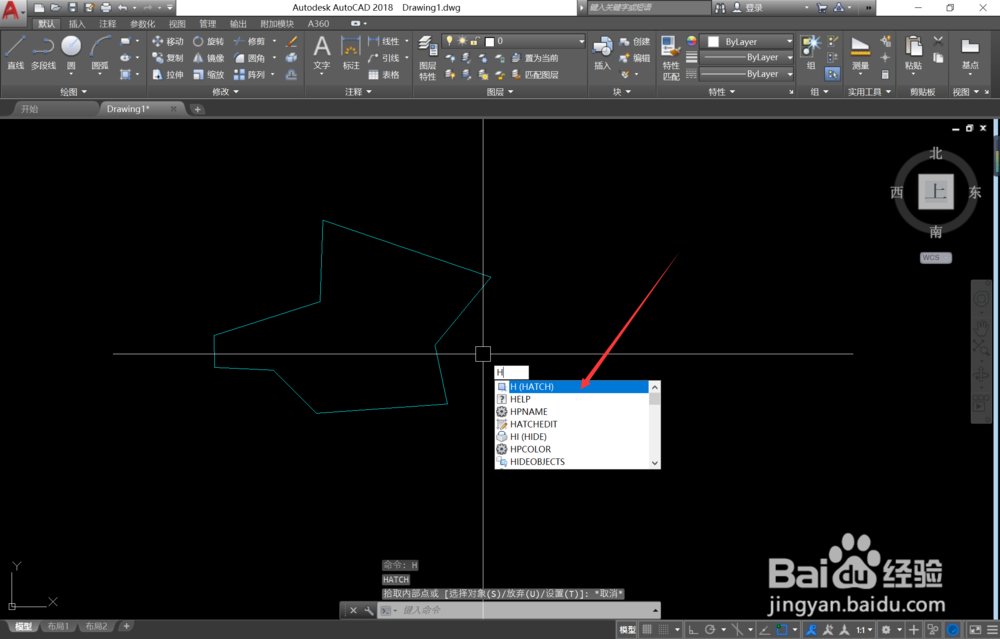Toggle clean screen in status bar
Image resolution: width=1000 pixels, height=639 pixels.
[x=976, y=629]
